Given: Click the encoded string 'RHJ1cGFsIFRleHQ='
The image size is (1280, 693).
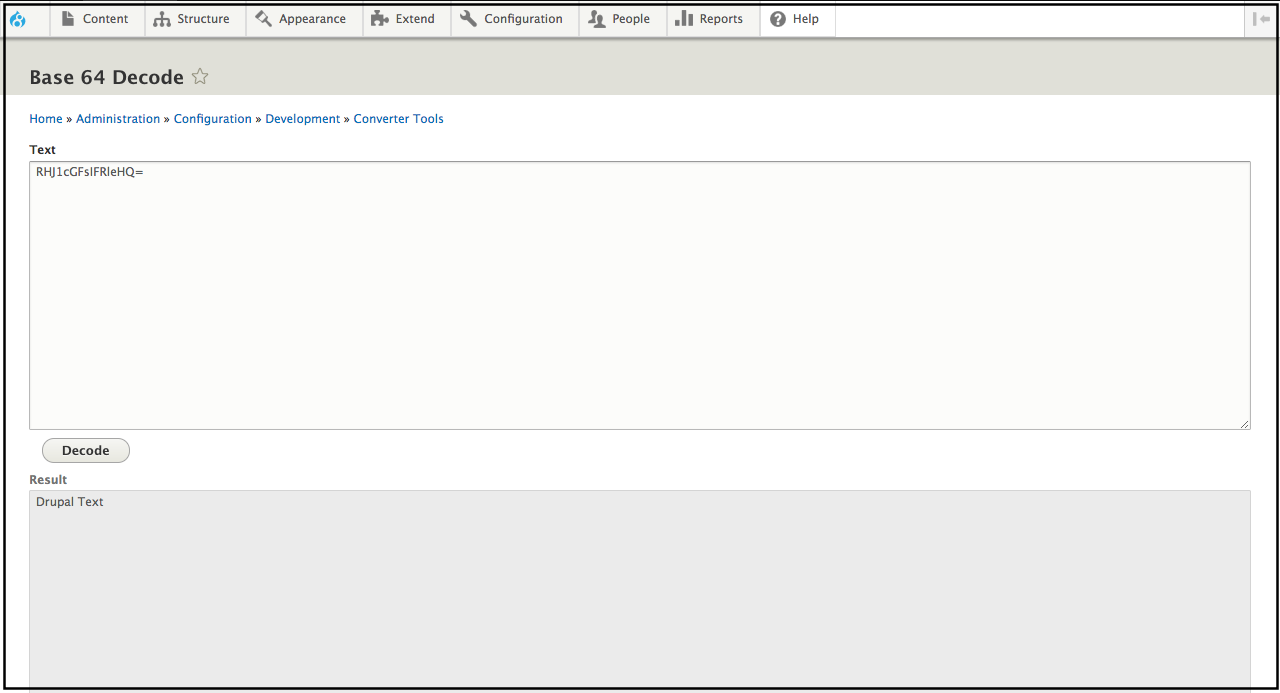Looking at the screenshot, I should click(90, 172).
